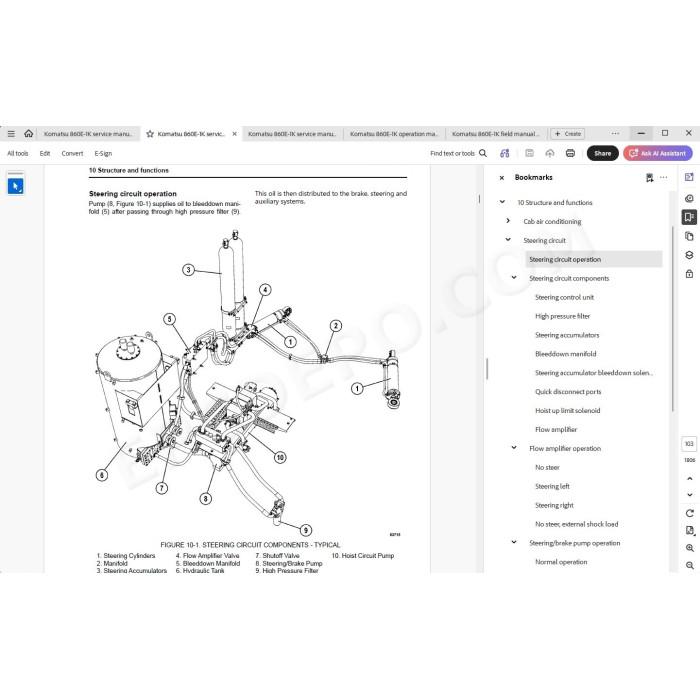Collapse Flow amplifier operation bookmark
700x700 pixels.
[x=514, y=448]
